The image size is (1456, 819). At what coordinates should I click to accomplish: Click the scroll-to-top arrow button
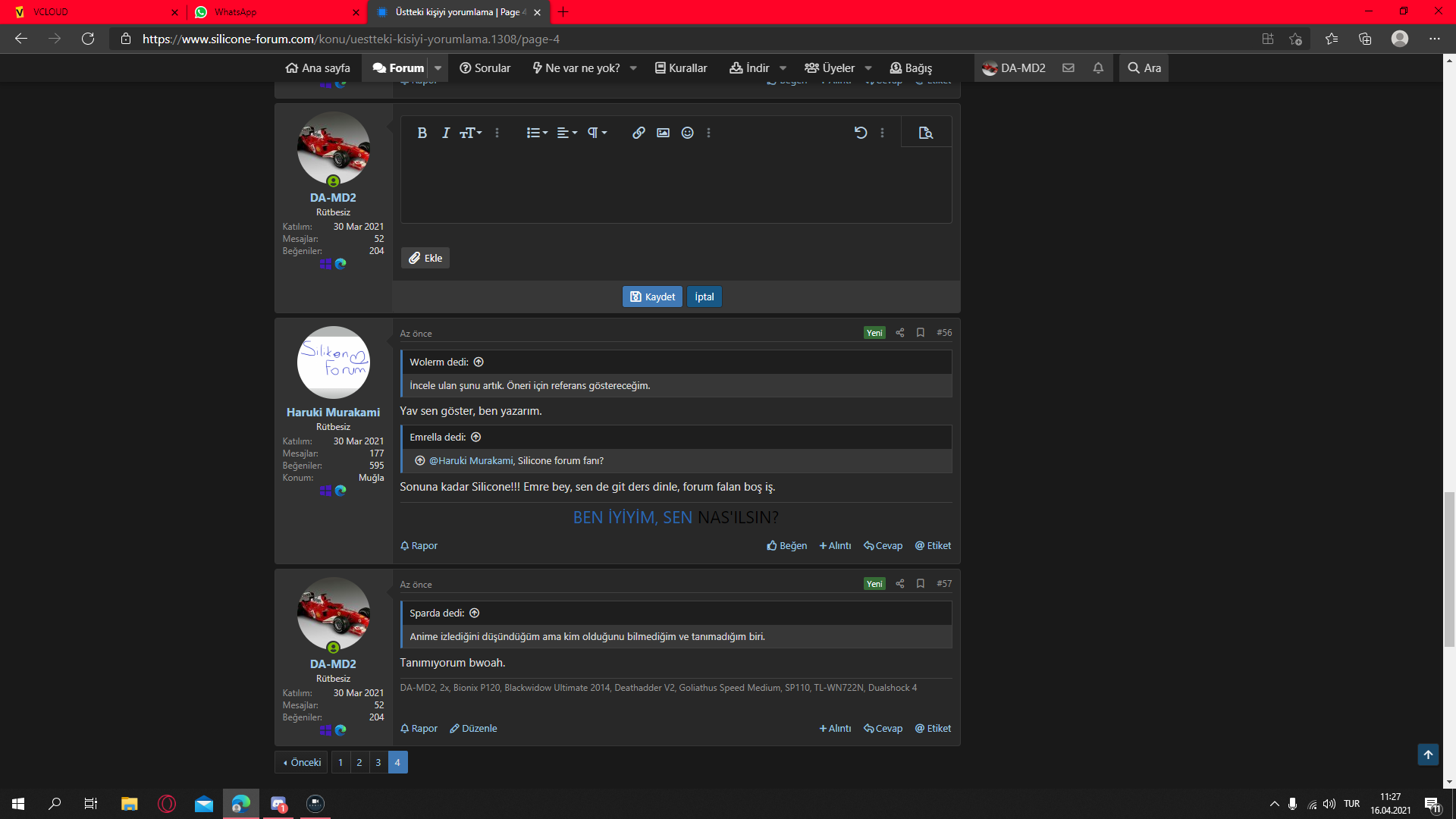coord(1428,755)
